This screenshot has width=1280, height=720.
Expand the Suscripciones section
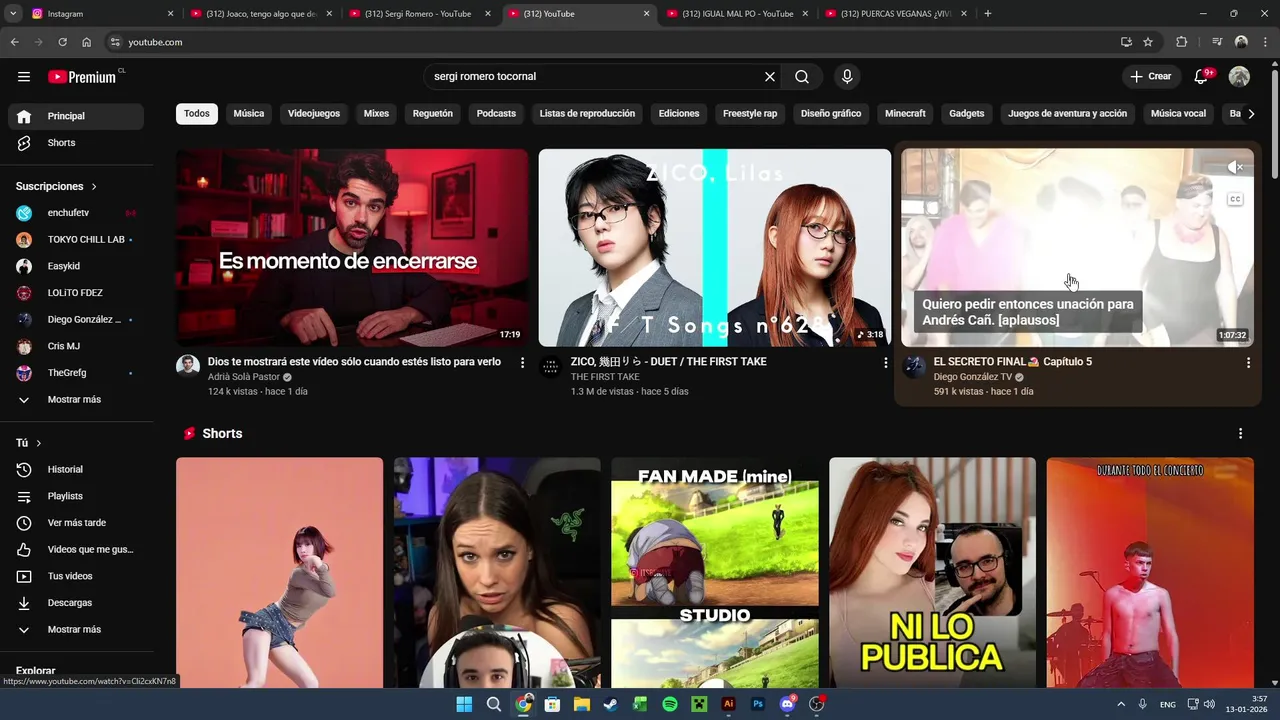point(57,187)
